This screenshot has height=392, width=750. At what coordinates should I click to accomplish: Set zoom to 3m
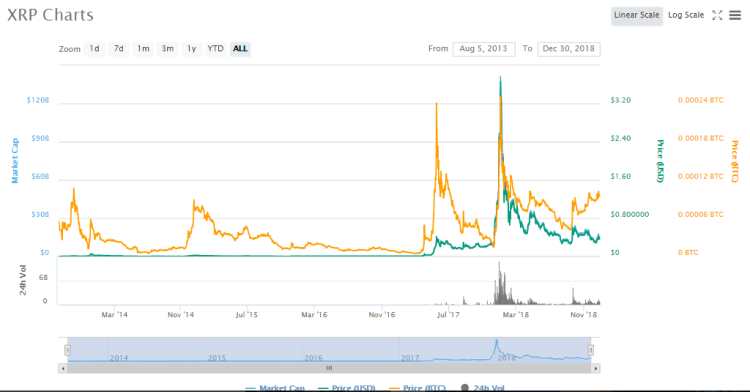click(x=167, y=49)
